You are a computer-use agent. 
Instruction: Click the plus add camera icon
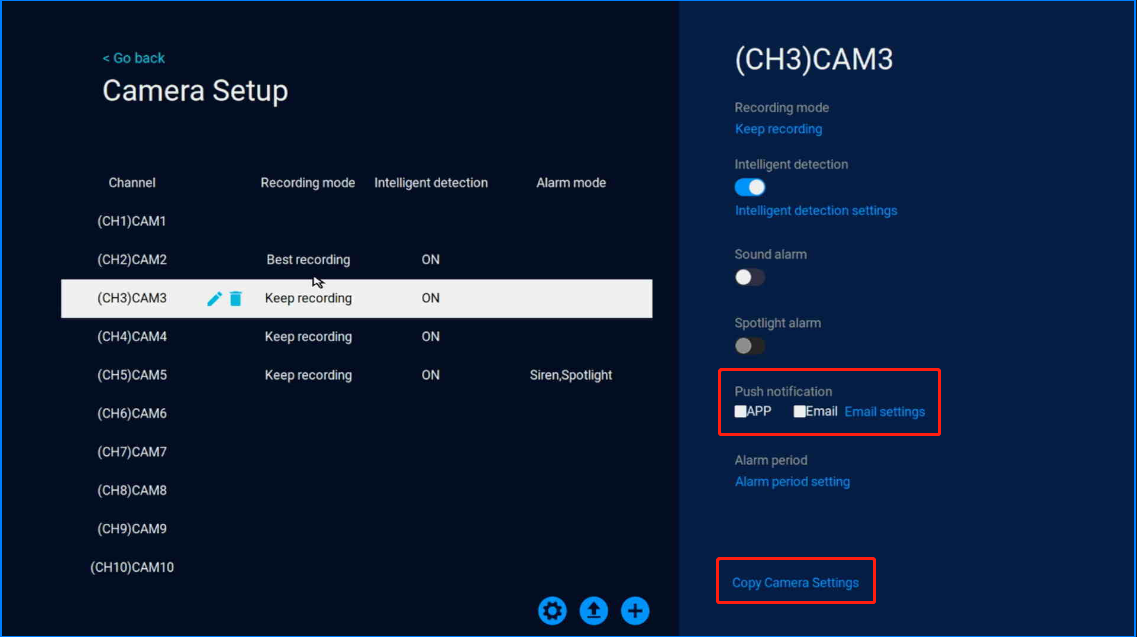tap(635, 611)
